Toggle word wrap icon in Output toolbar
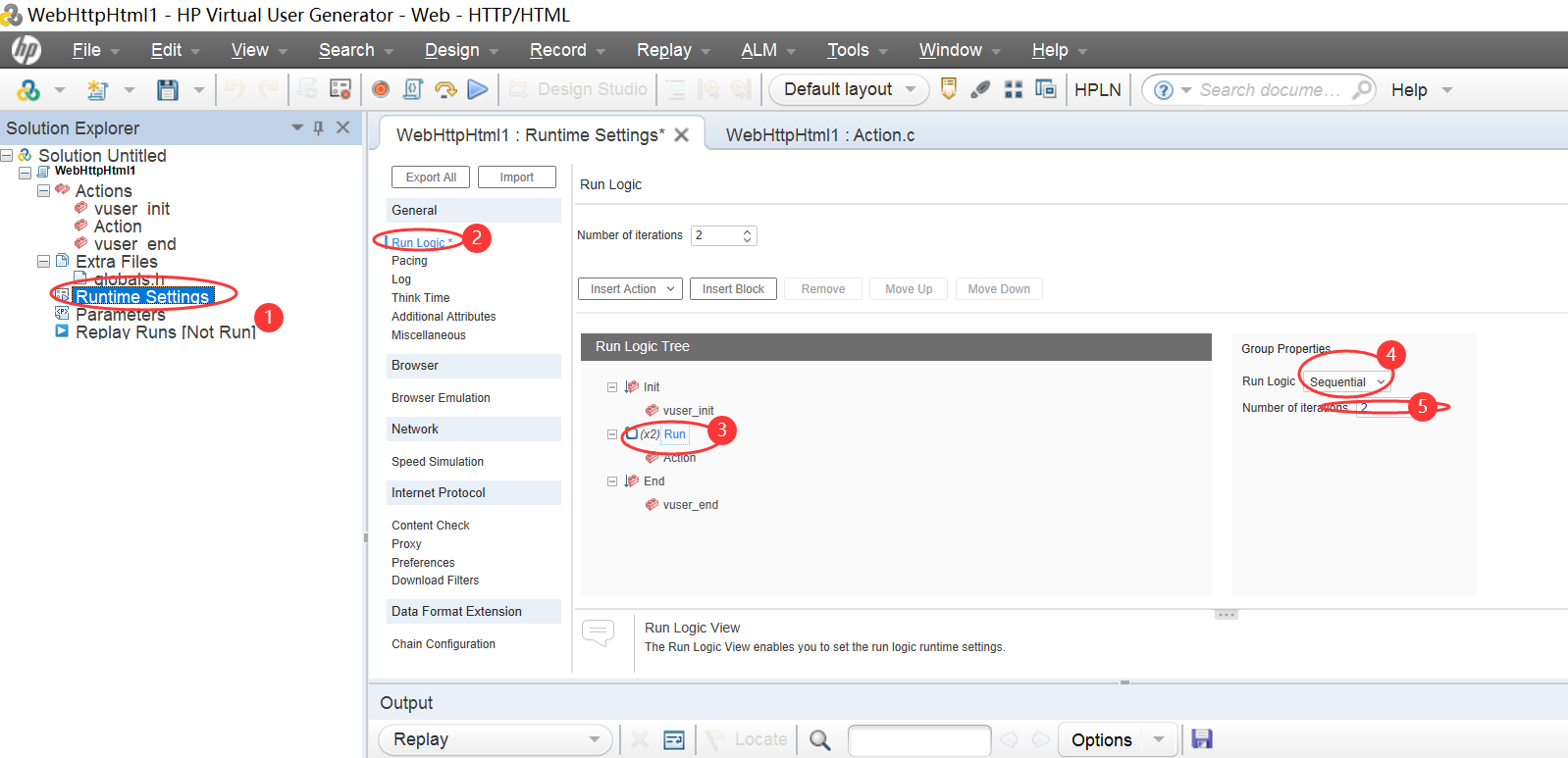 [674, 740]
